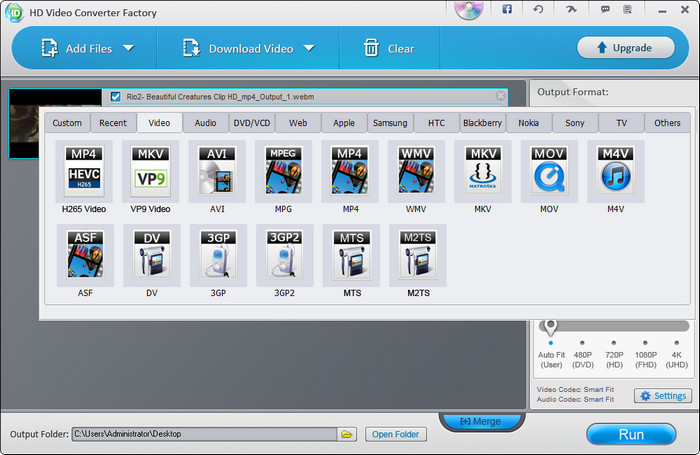The width and height of the screenshot is (700, 455).
Task: Click the disc burner icon in title bar
Action: [x=469, y=9]
